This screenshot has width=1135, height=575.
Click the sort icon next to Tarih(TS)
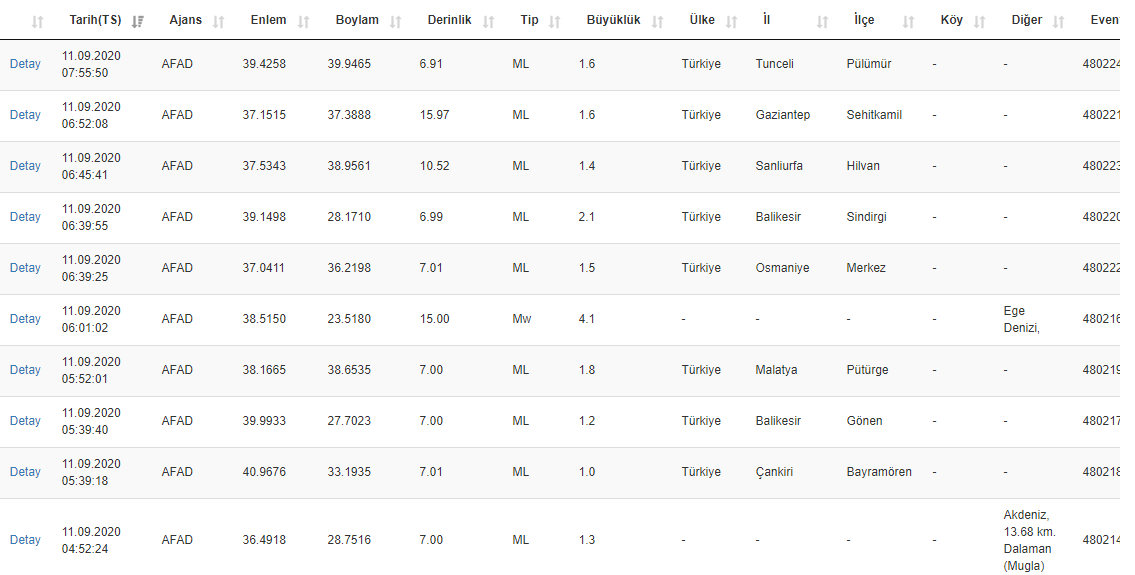(x=137, y=21)
